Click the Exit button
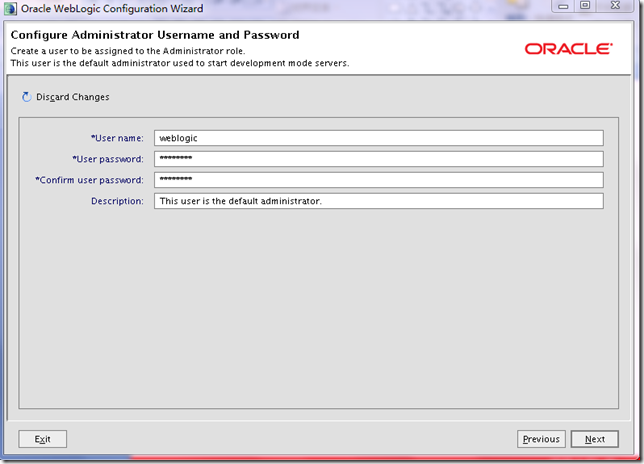 pos(42,439)
